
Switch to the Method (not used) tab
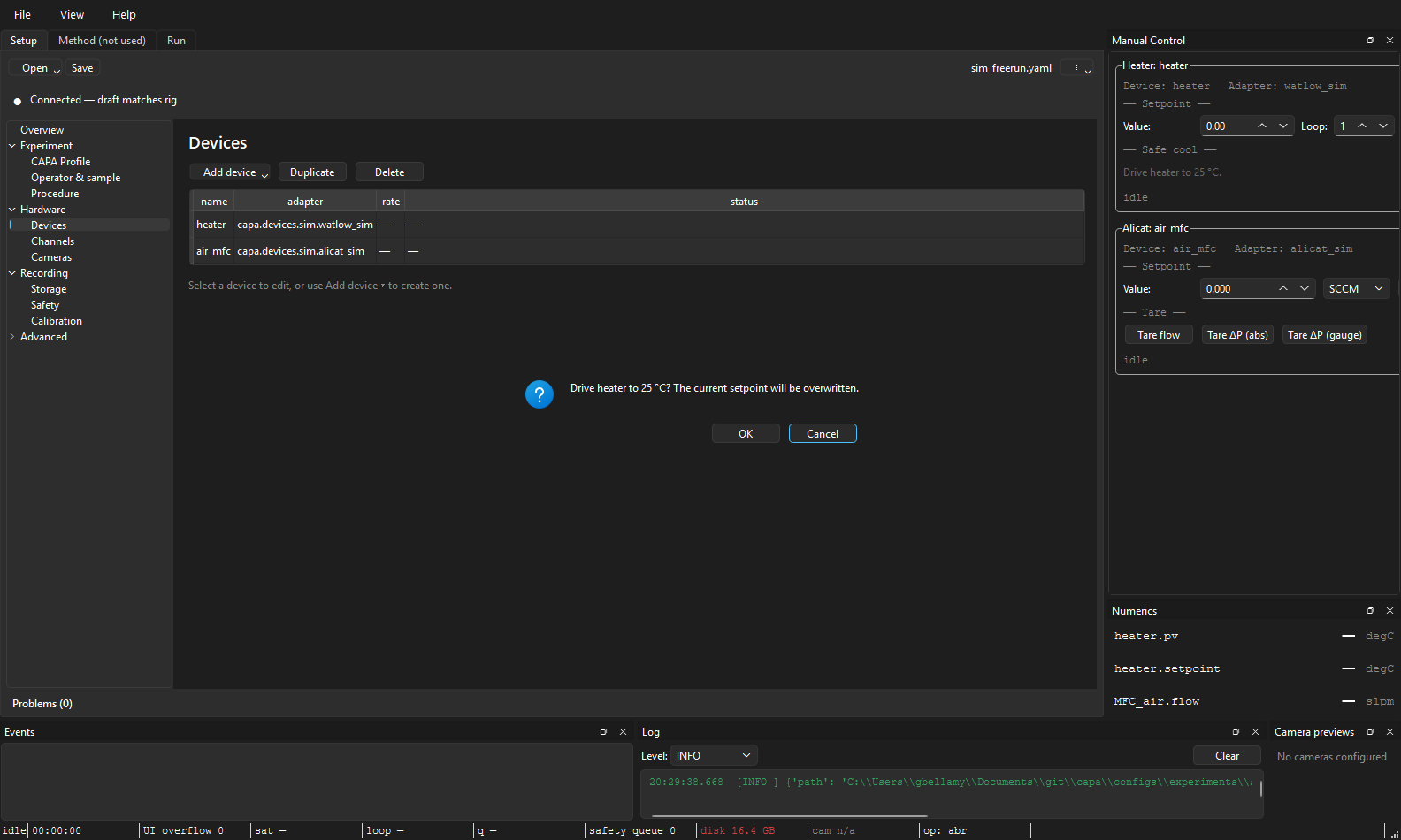102,41
